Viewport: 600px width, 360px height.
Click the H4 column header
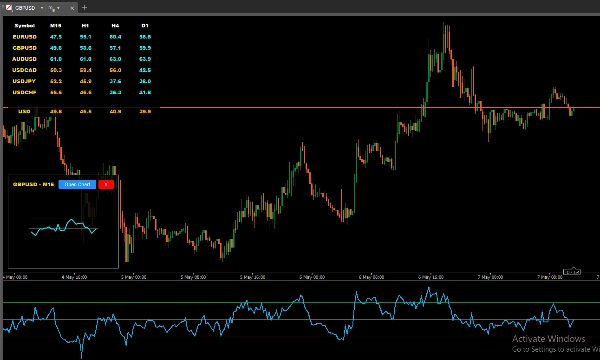pos(115,26)
